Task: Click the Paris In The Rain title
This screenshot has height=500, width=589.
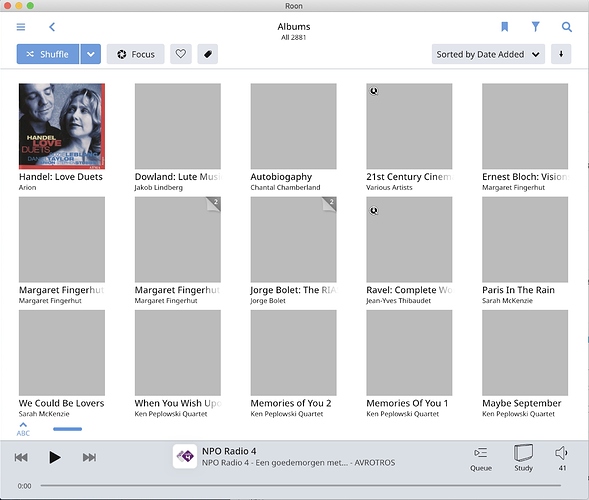Action: (x=518, y=290)
